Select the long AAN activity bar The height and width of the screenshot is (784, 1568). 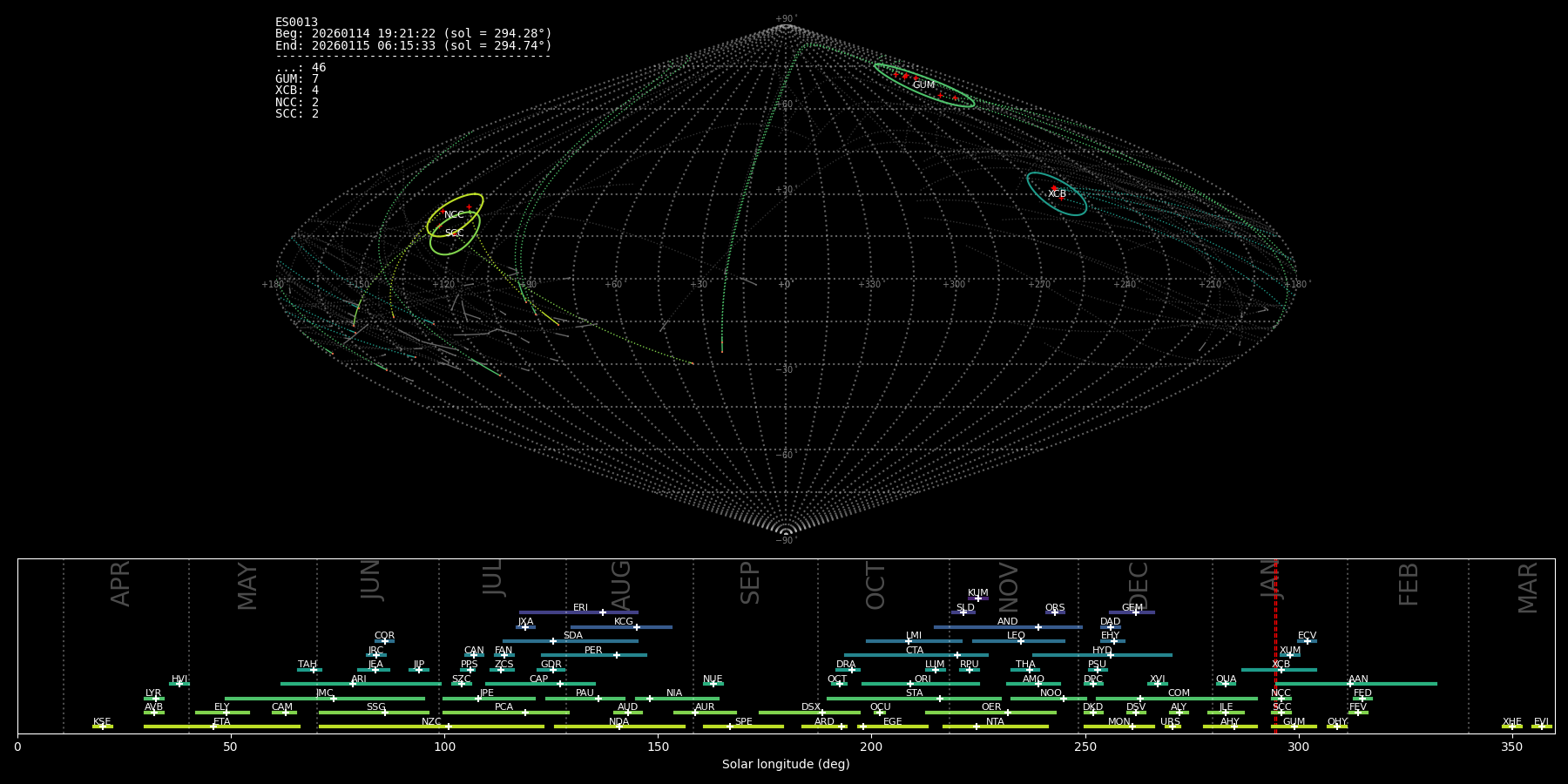coord(1385,684)
